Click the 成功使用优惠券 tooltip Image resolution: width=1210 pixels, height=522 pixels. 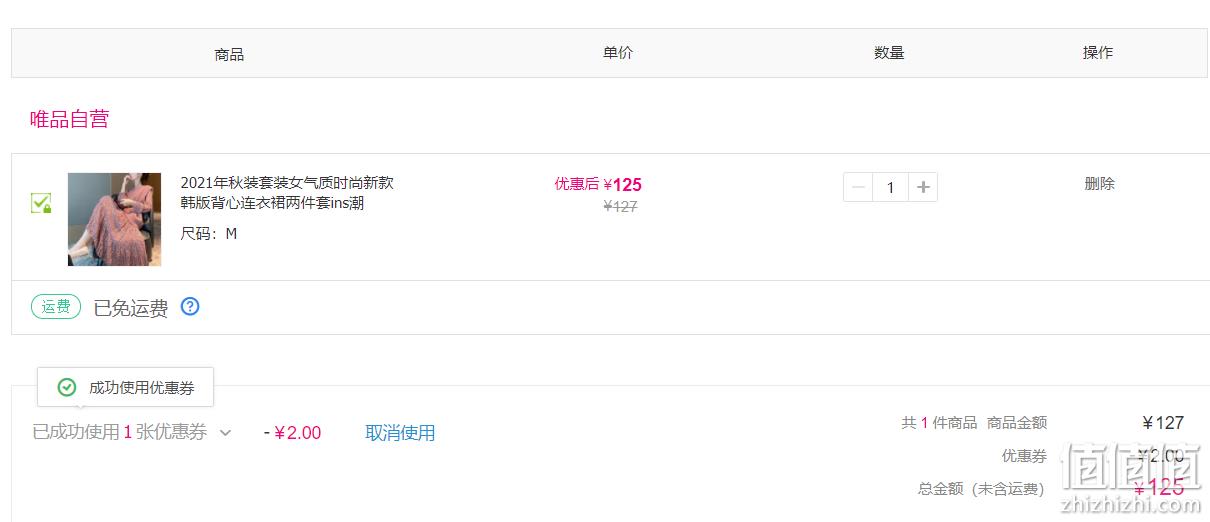125,387
